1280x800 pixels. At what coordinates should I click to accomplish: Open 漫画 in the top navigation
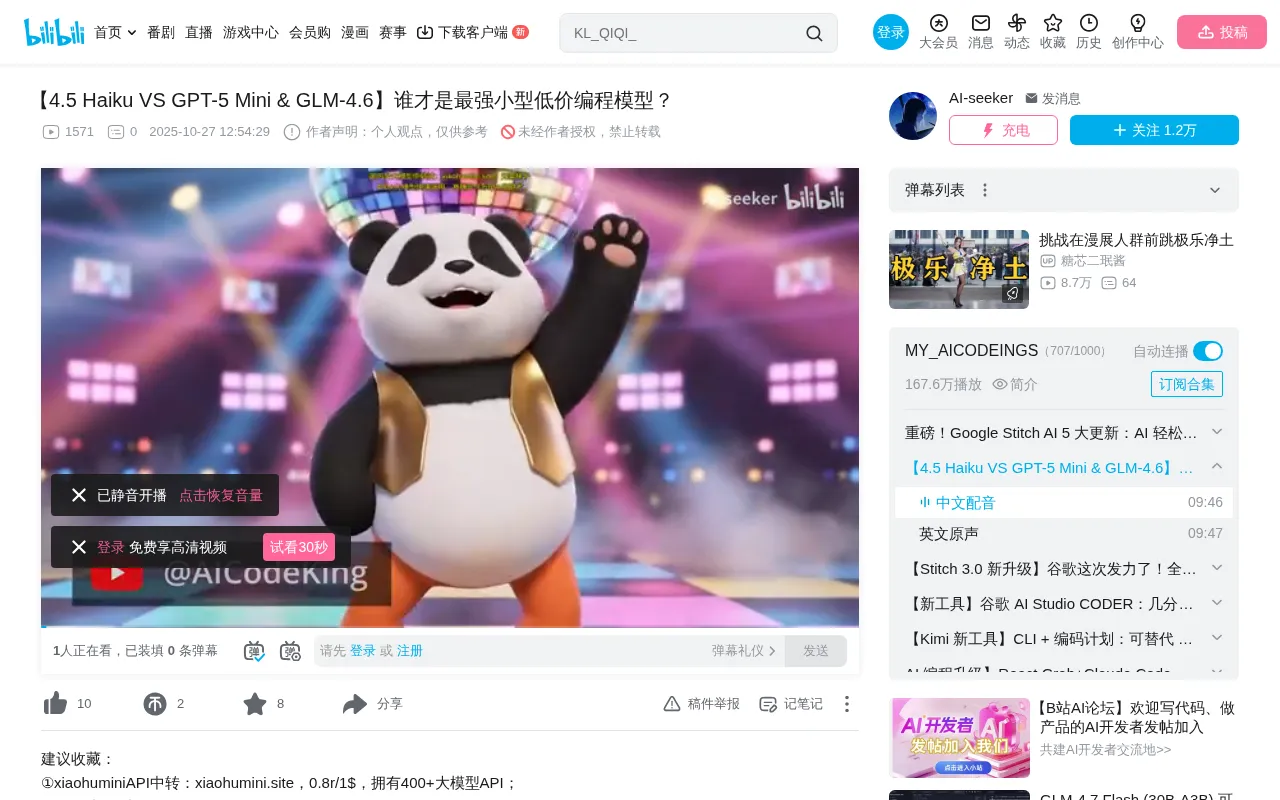355,32
